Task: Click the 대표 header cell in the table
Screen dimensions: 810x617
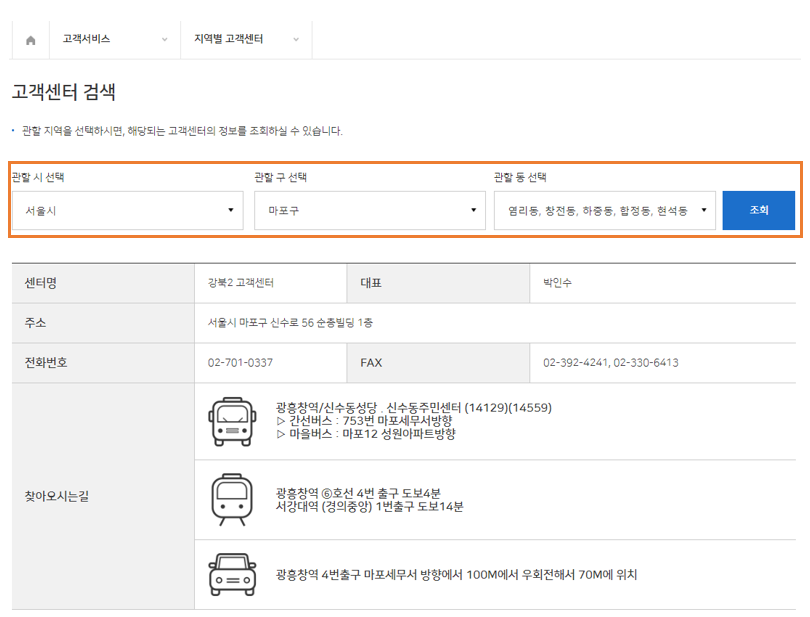Action: click(367, 283)
